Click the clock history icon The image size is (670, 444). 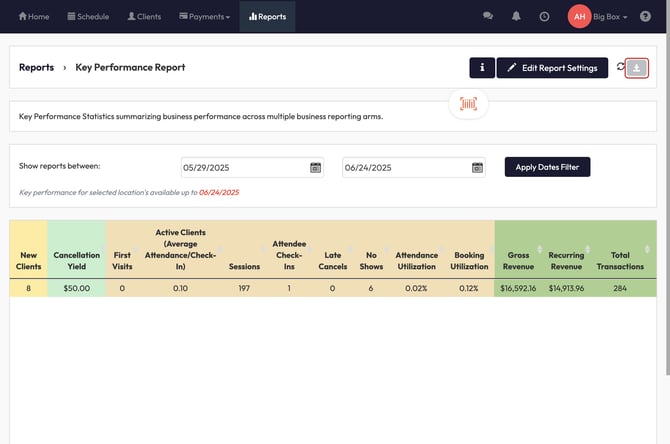(x=544, y=17)
